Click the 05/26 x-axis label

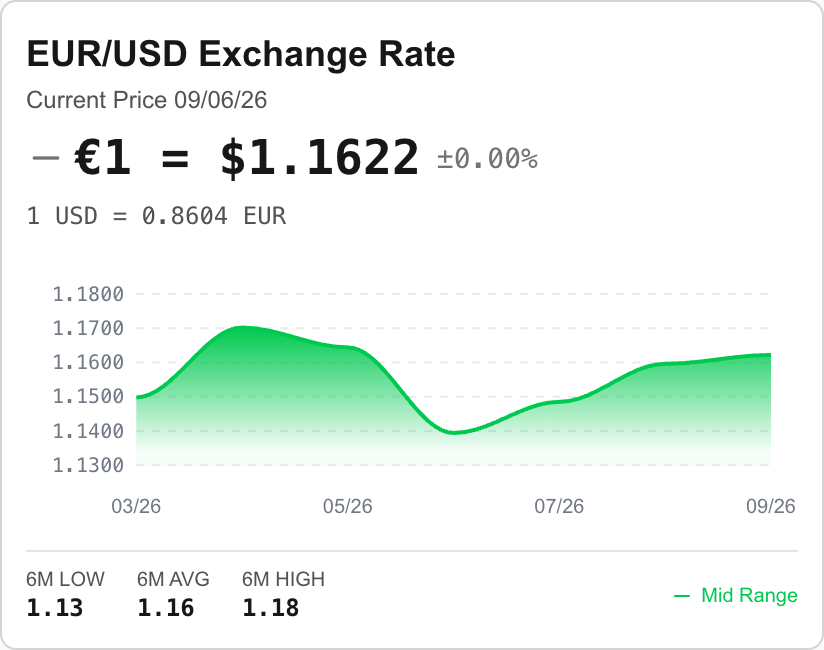click(347, 506)
